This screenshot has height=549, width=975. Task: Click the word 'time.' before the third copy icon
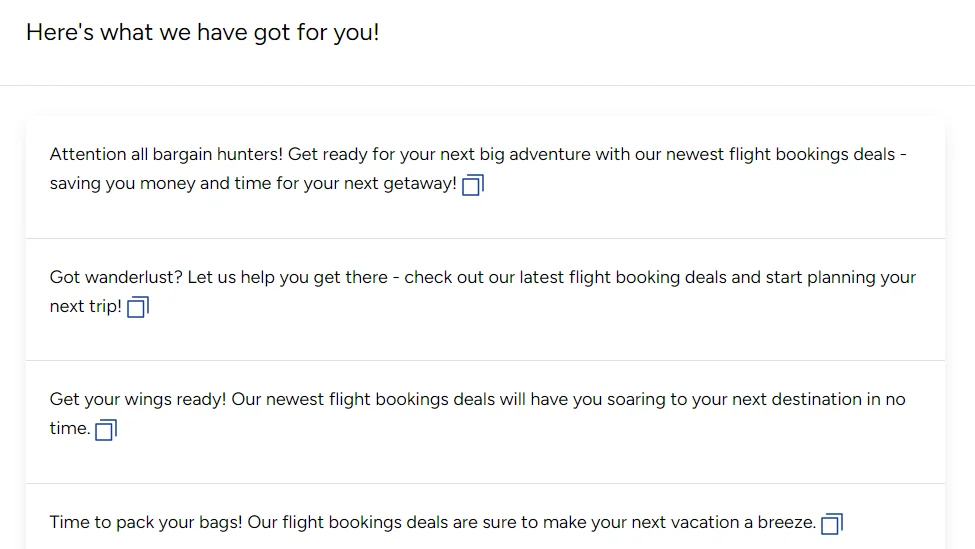pos(70,428)
